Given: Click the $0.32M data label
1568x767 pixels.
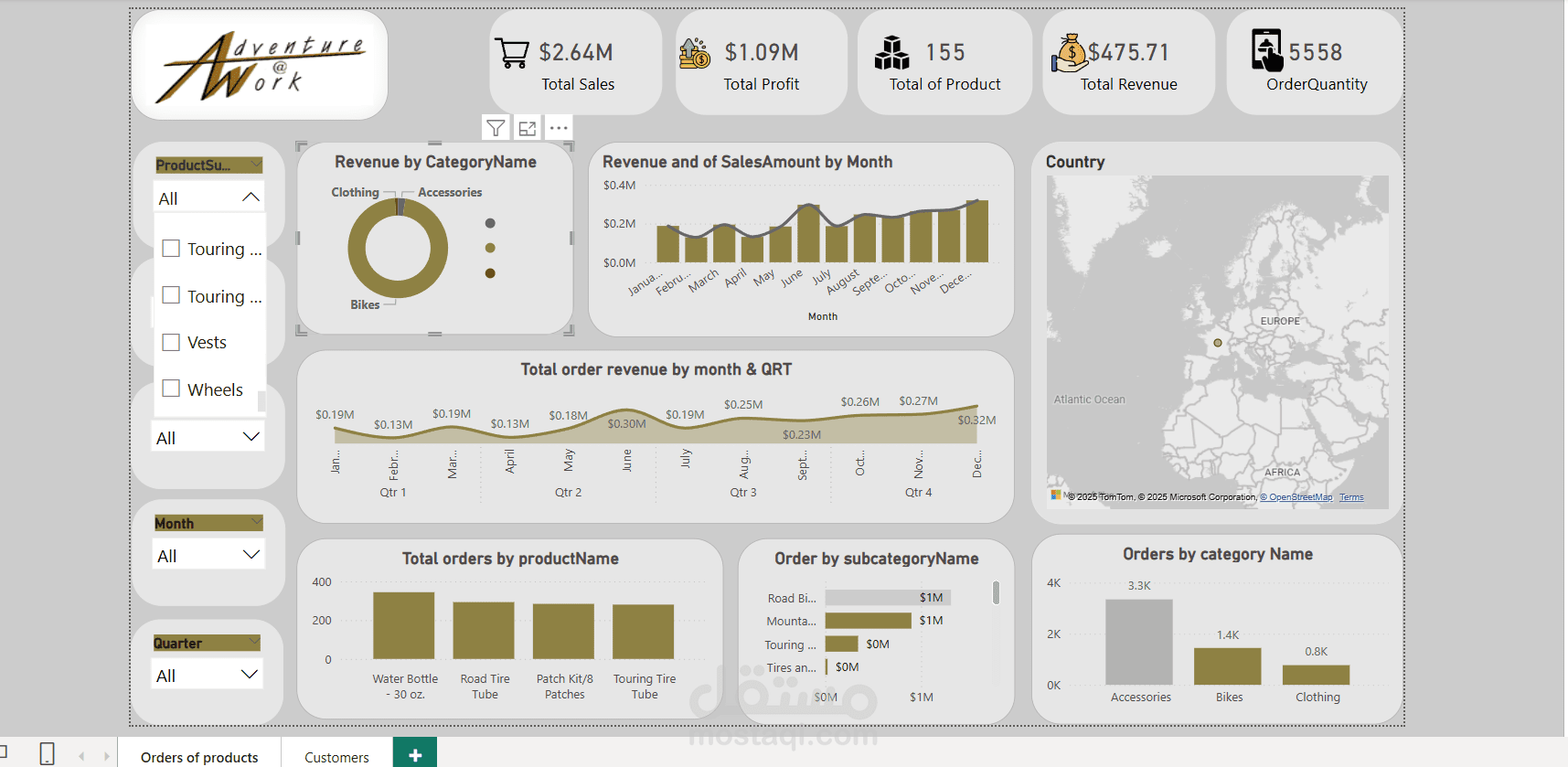Looking at the screenshot, I should pyautogui.click(x=977, y=420).
